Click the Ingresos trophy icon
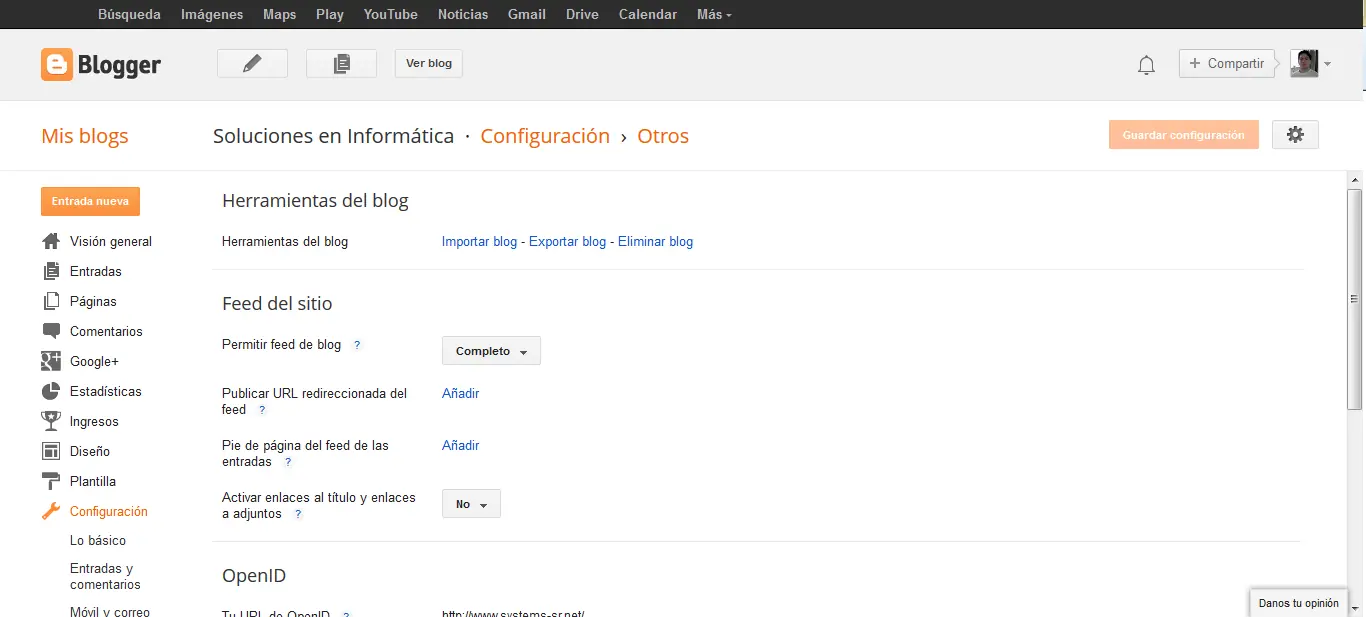 [x=51, y=421]
